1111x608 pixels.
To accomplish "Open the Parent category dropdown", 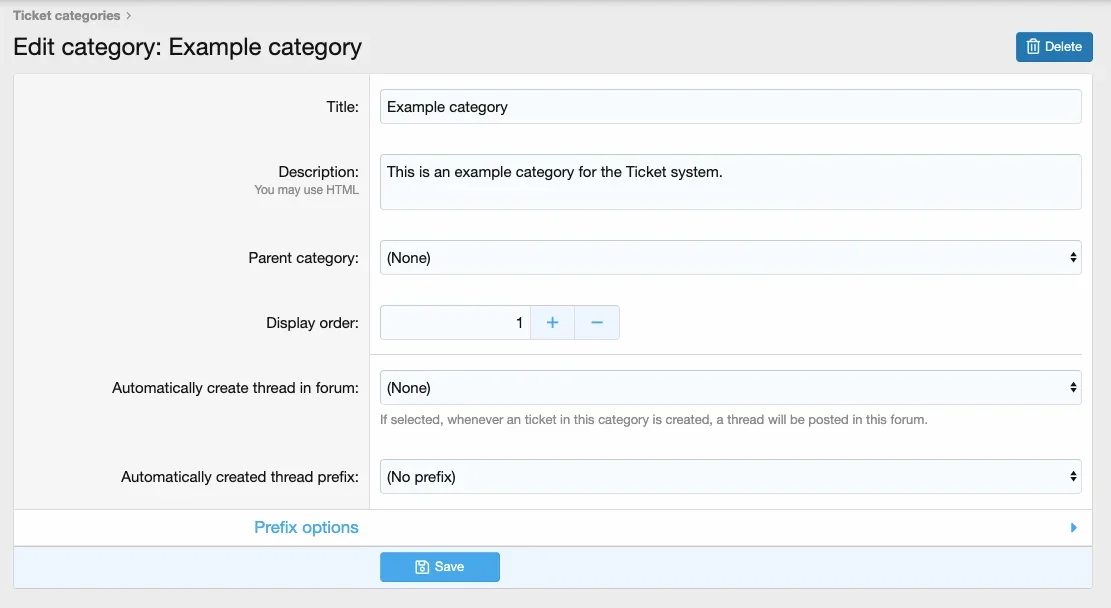I will 730,258.
